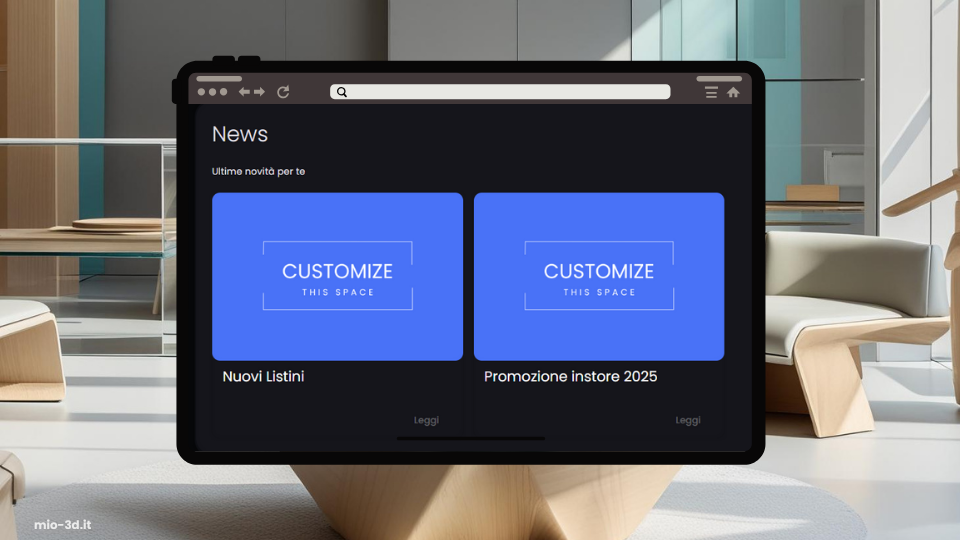
Task: Click Leggi under Nuovi Listini
Action: click(x=426, y=421)
